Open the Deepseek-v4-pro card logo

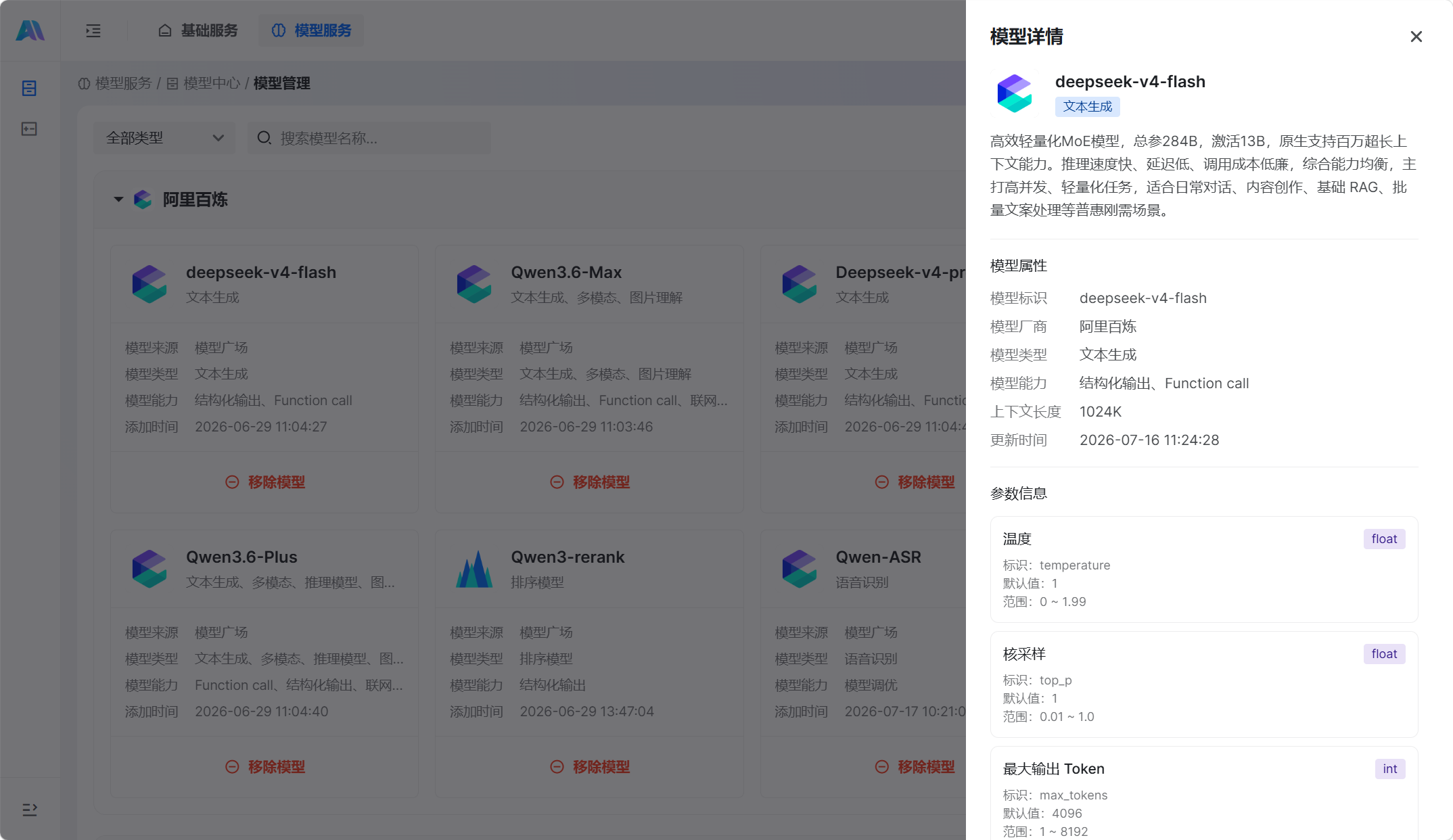799,284
